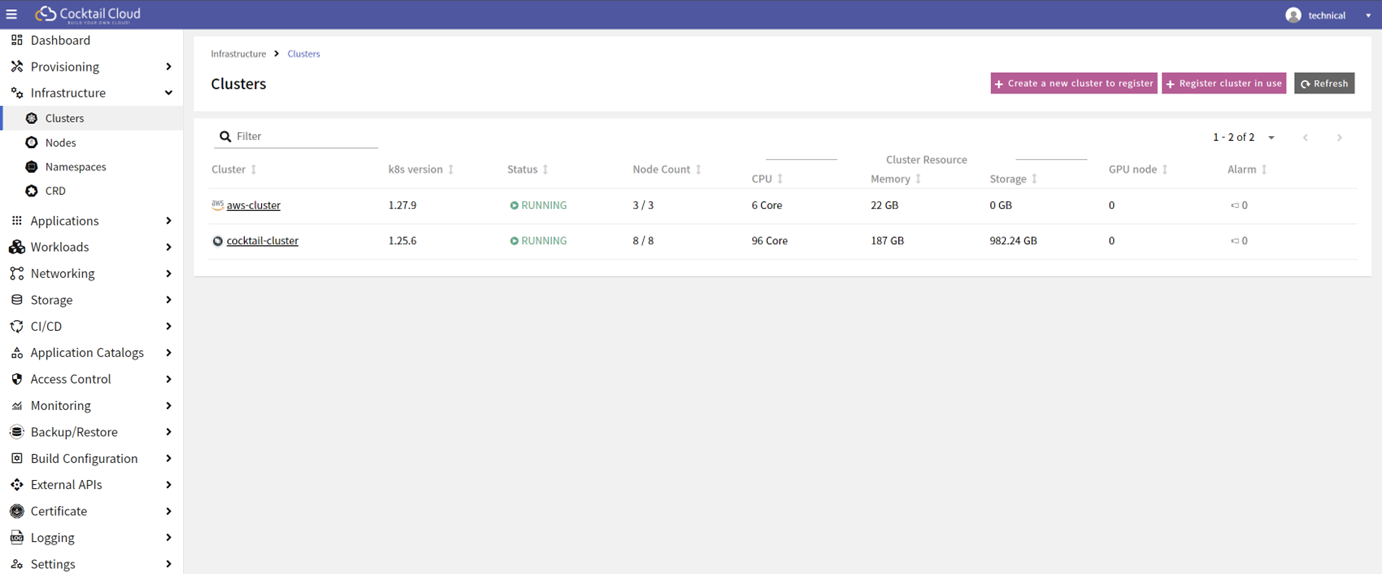
Task: Open the cocktail-cluster link
Action: (262, 241)
